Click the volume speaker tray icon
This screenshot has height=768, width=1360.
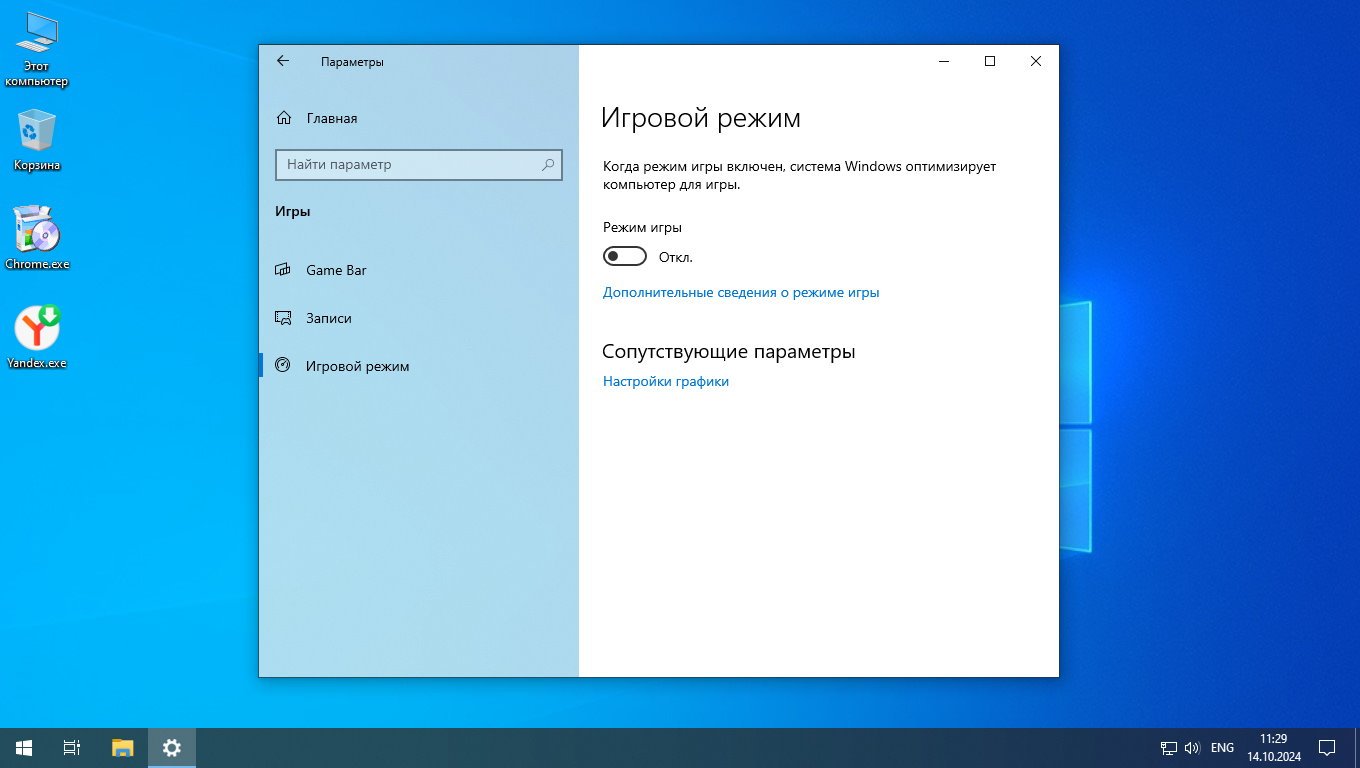(1192, 747)
